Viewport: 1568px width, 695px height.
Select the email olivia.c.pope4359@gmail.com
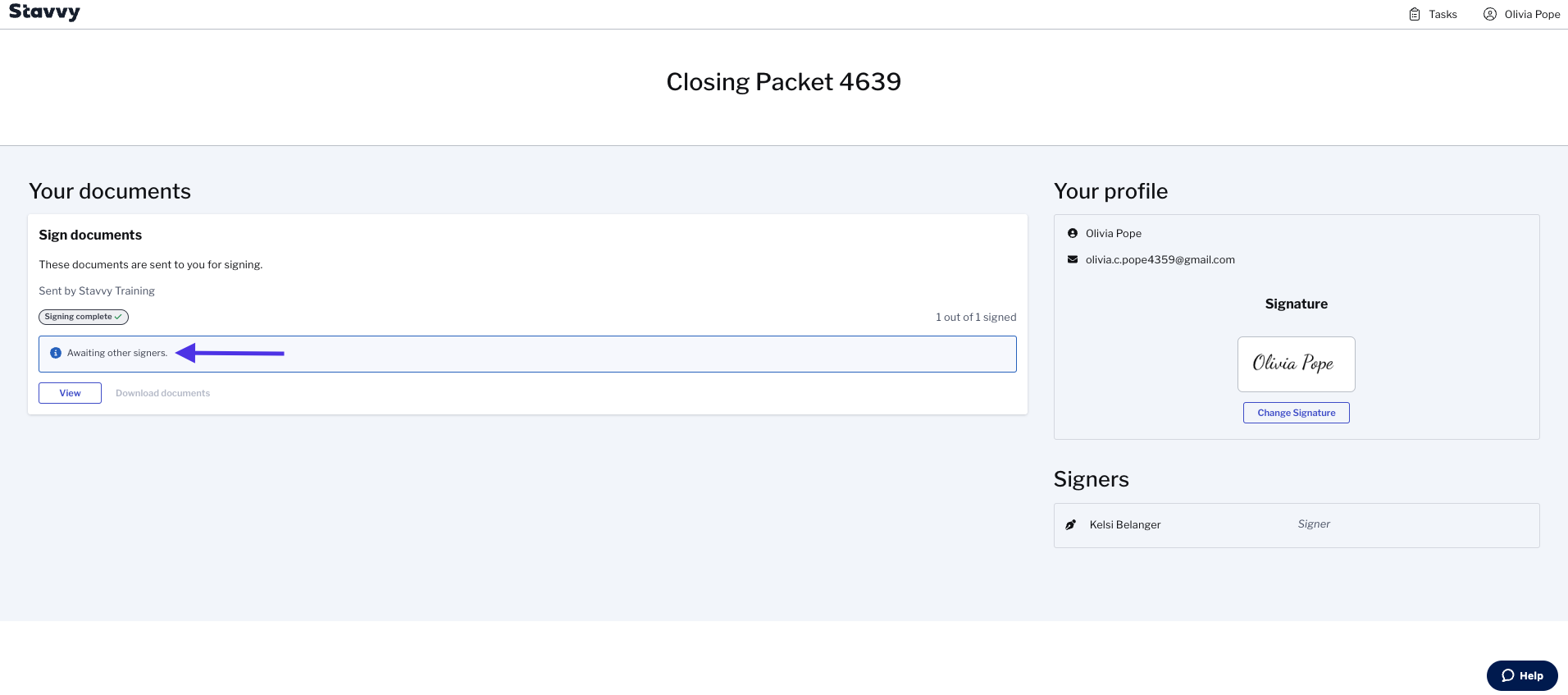click(x=1160, y=259)
